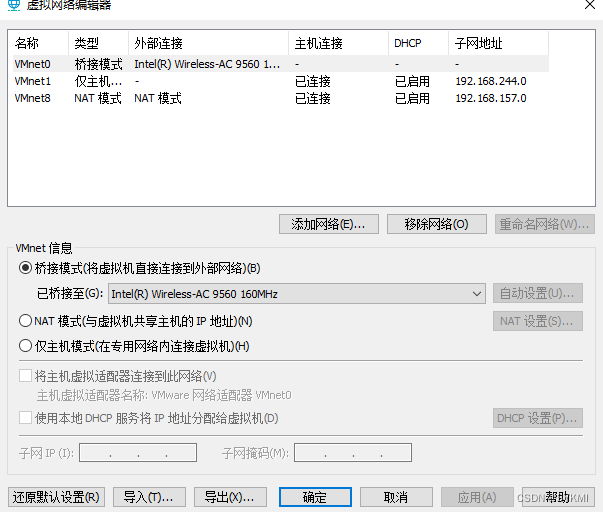Image resolution: width=603 pixels, height=512 pixels.
Task: Click the 应用(A) button
Action: click(477, 497)
